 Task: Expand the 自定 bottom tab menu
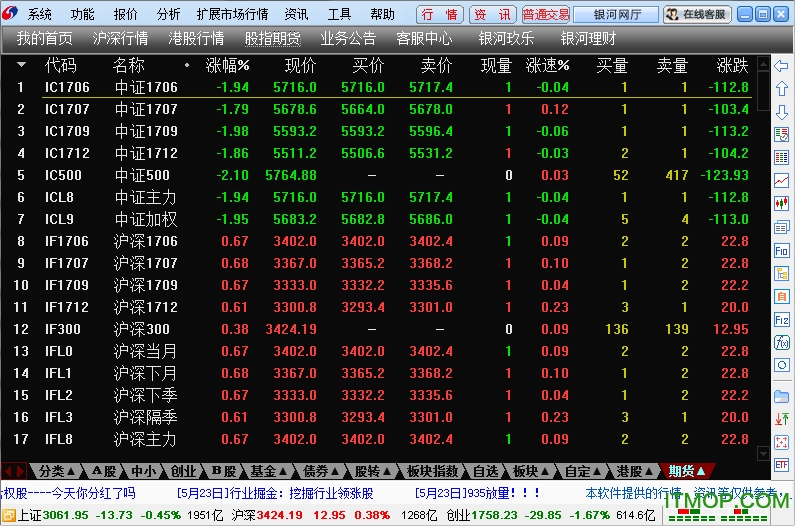click(x=597, y=471)
